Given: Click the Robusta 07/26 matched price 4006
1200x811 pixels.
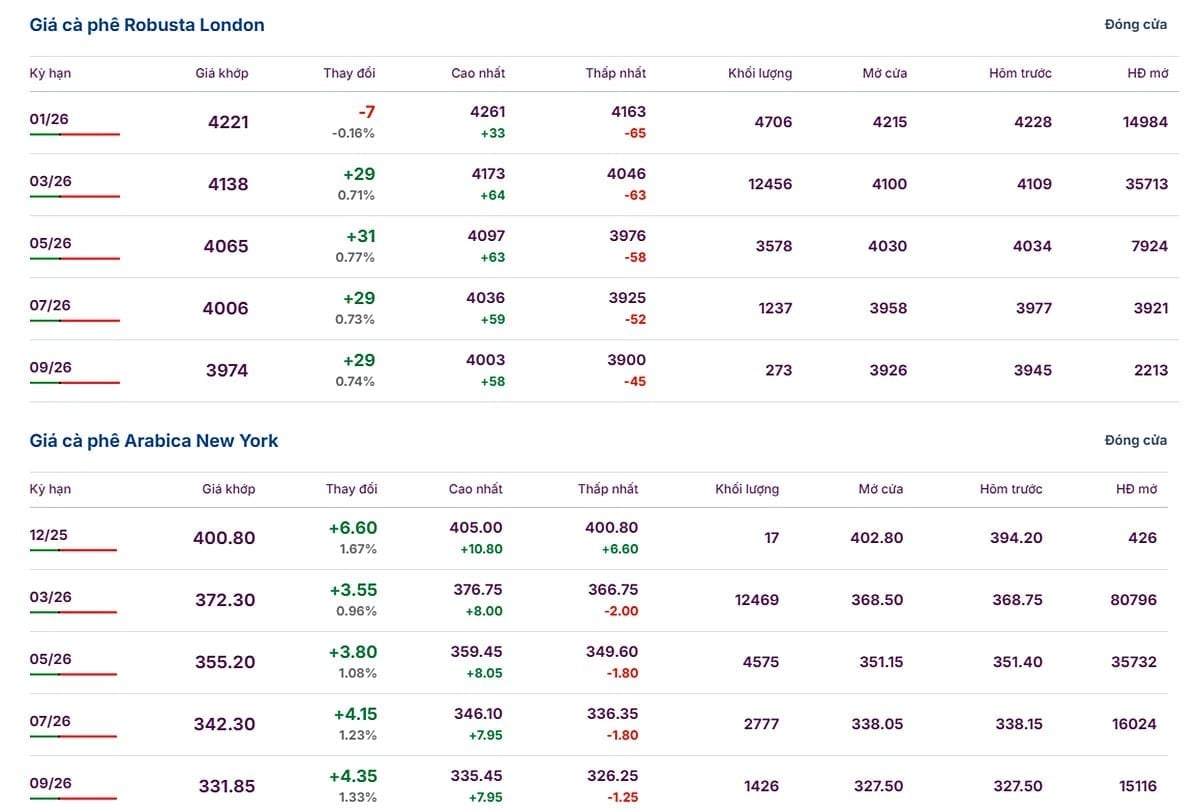Looking at the screenshot, I should click(x=226, y=308).
